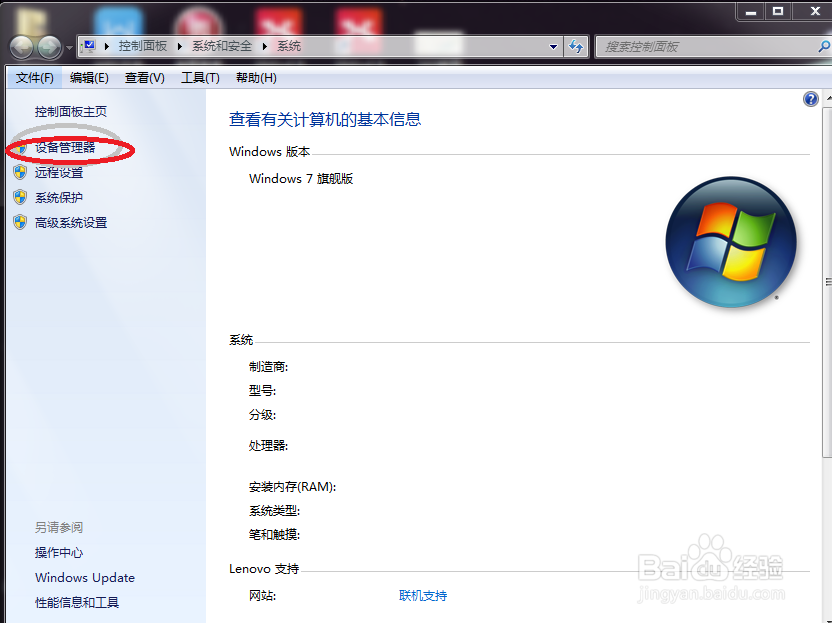This screenshot has width=832, height=623.
Task: Click the 制造商: label
Action: coord(268,367)
